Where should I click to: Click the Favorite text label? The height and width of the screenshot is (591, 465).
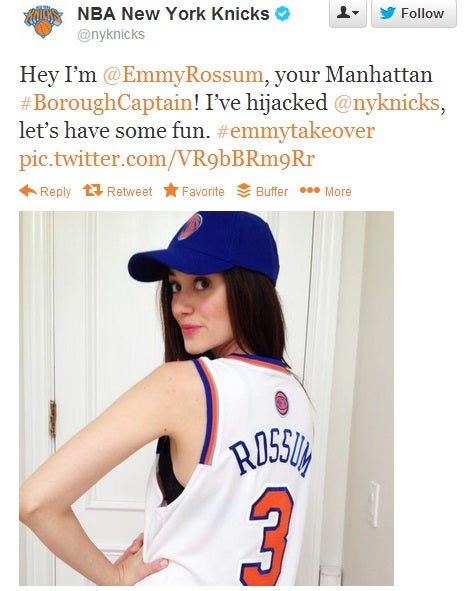point(203,191)
